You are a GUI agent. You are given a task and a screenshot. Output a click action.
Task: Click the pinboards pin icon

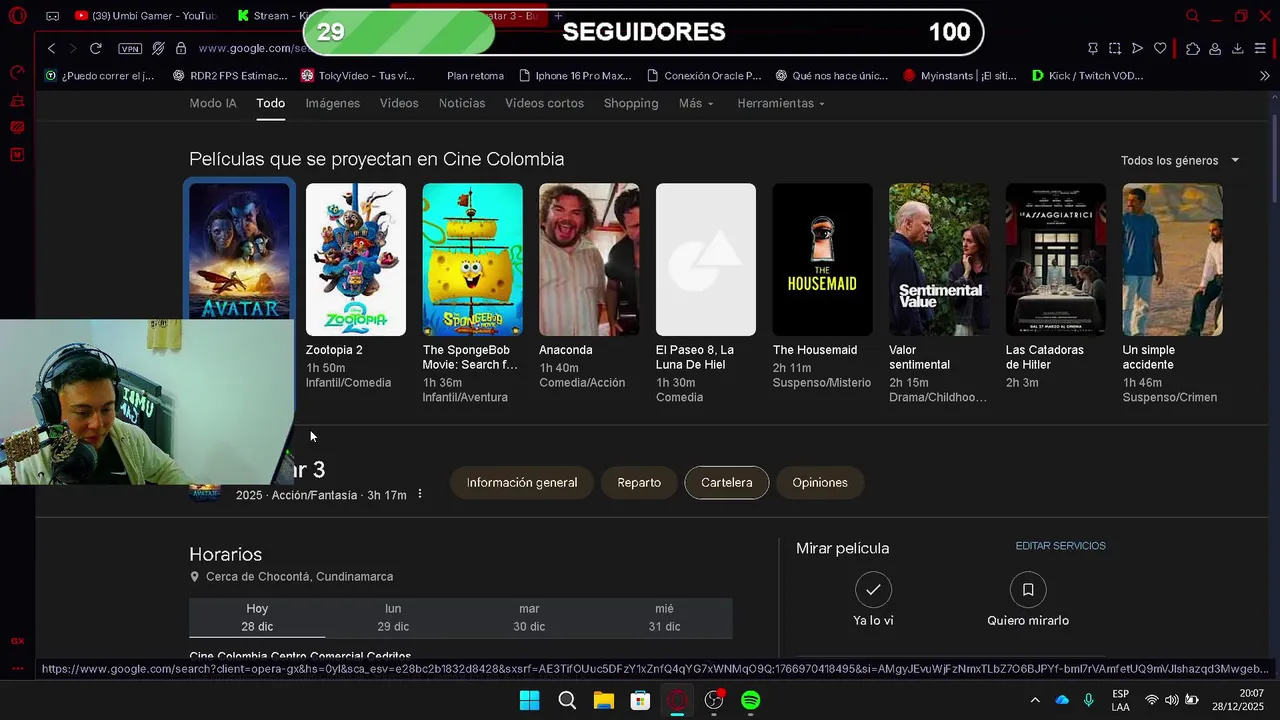pyautogui.click(x=1092, y=48)
